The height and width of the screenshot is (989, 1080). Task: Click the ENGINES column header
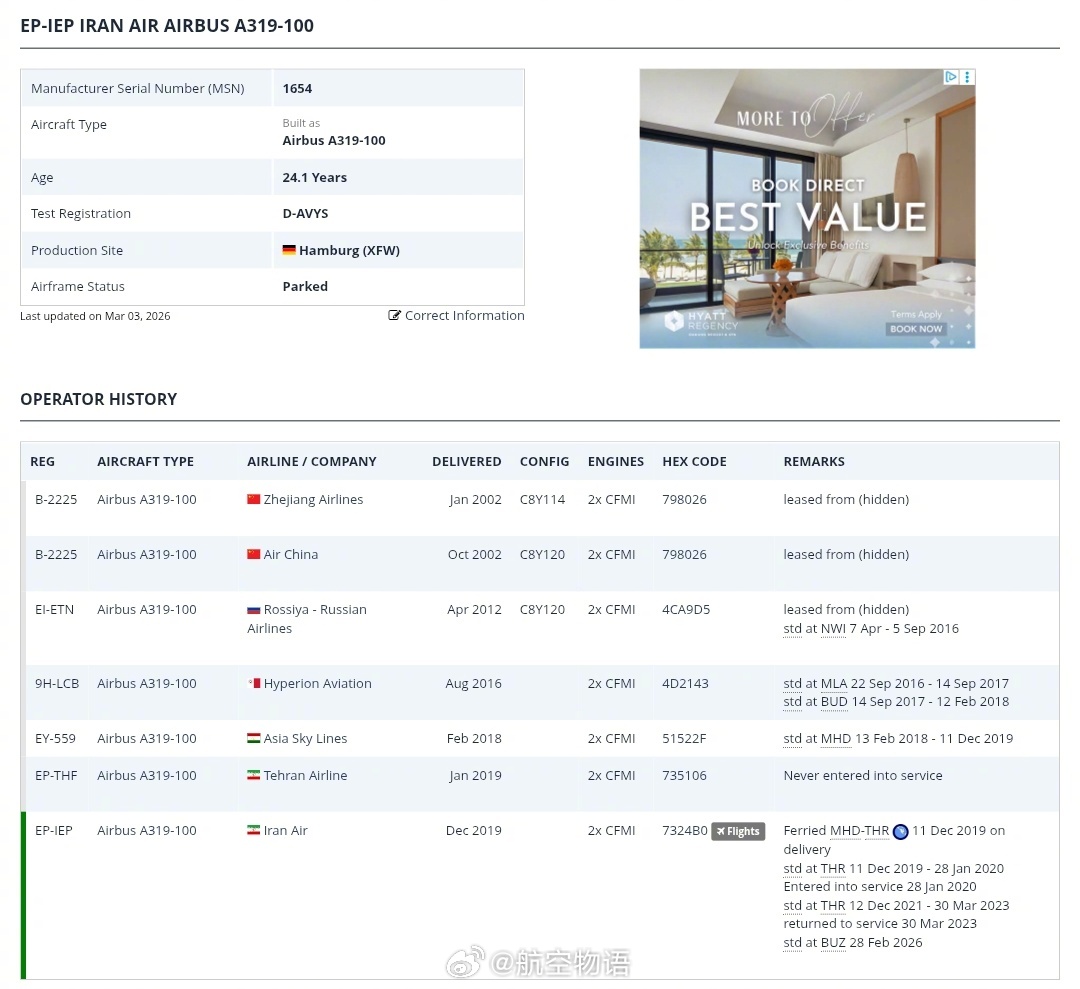[x=616, y=461]
